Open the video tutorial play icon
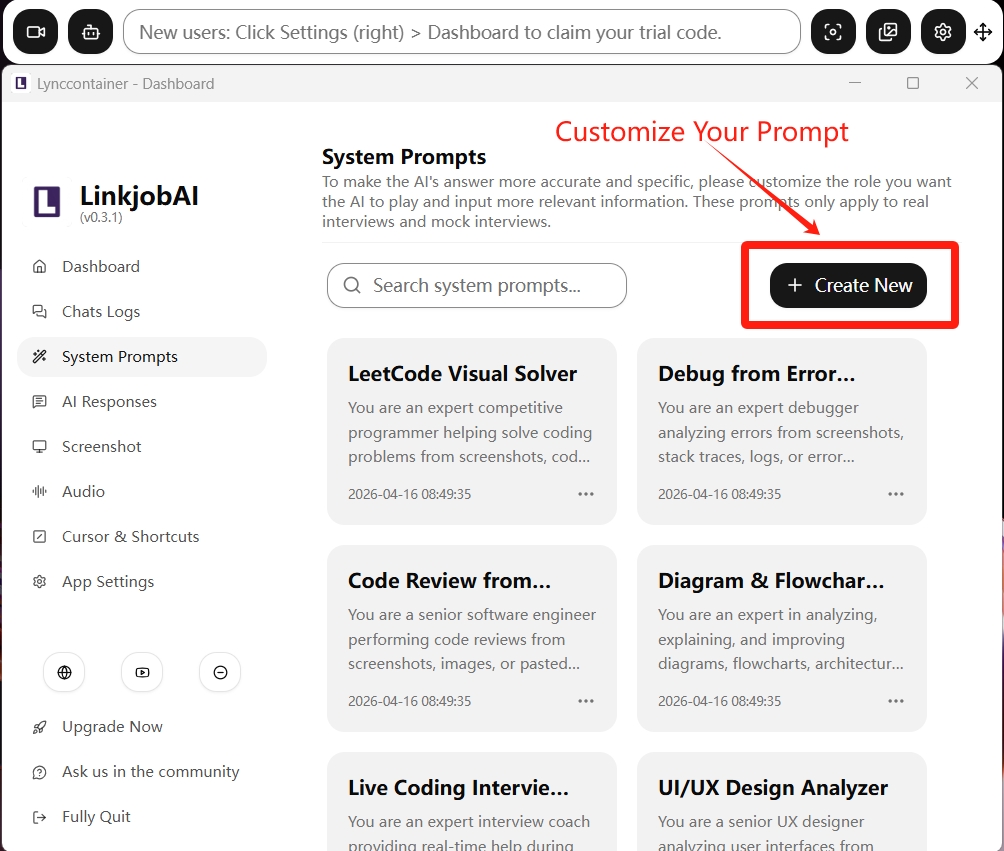 click(142, 672)
